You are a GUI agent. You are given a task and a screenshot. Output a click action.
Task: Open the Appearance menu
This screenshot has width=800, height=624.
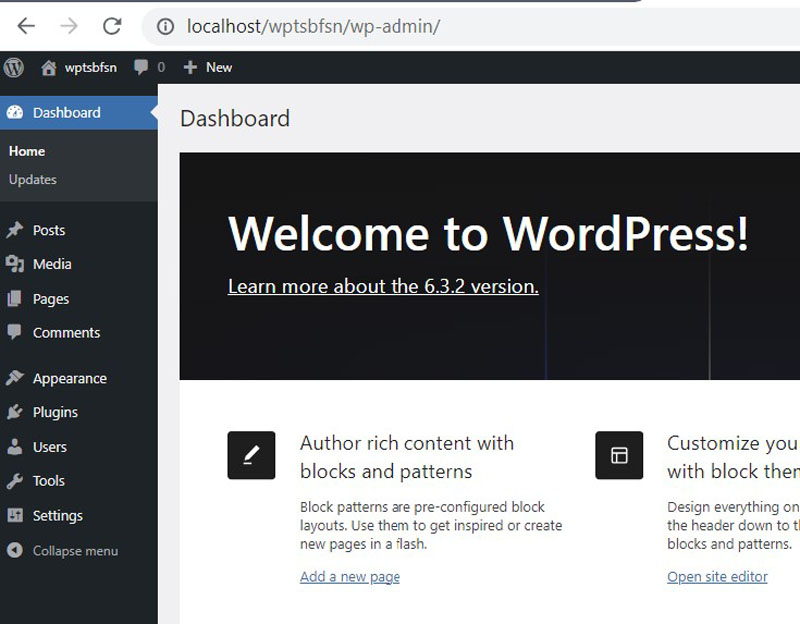click(x=70, y=379)
